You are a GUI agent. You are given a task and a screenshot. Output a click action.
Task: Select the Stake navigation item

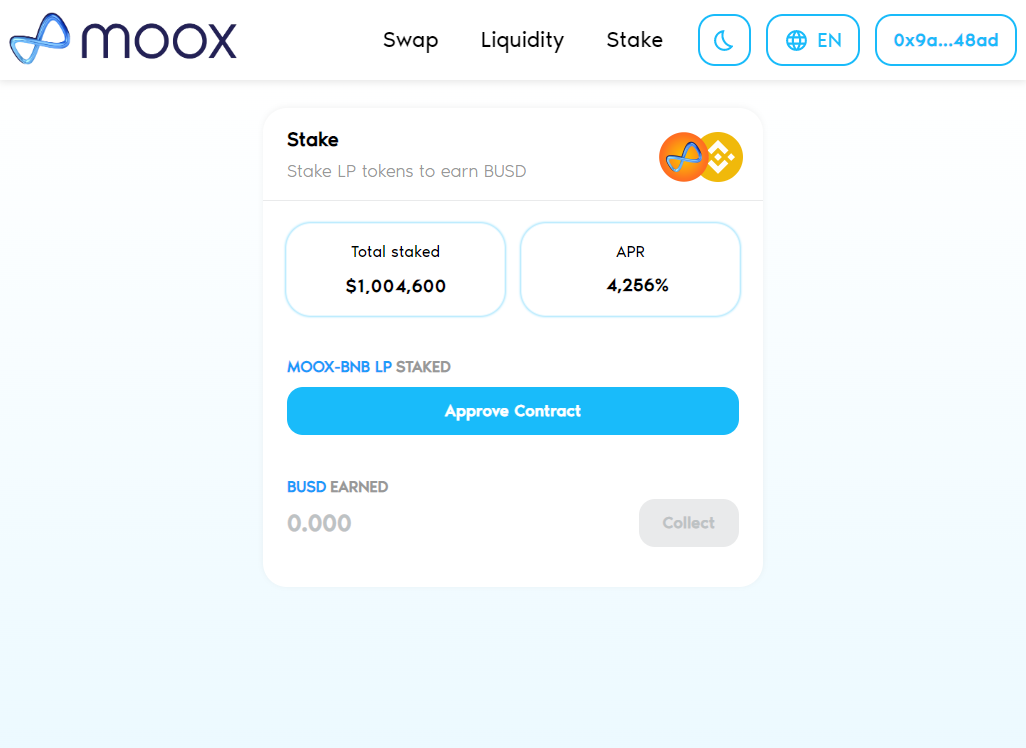click(x=634, y=40)
